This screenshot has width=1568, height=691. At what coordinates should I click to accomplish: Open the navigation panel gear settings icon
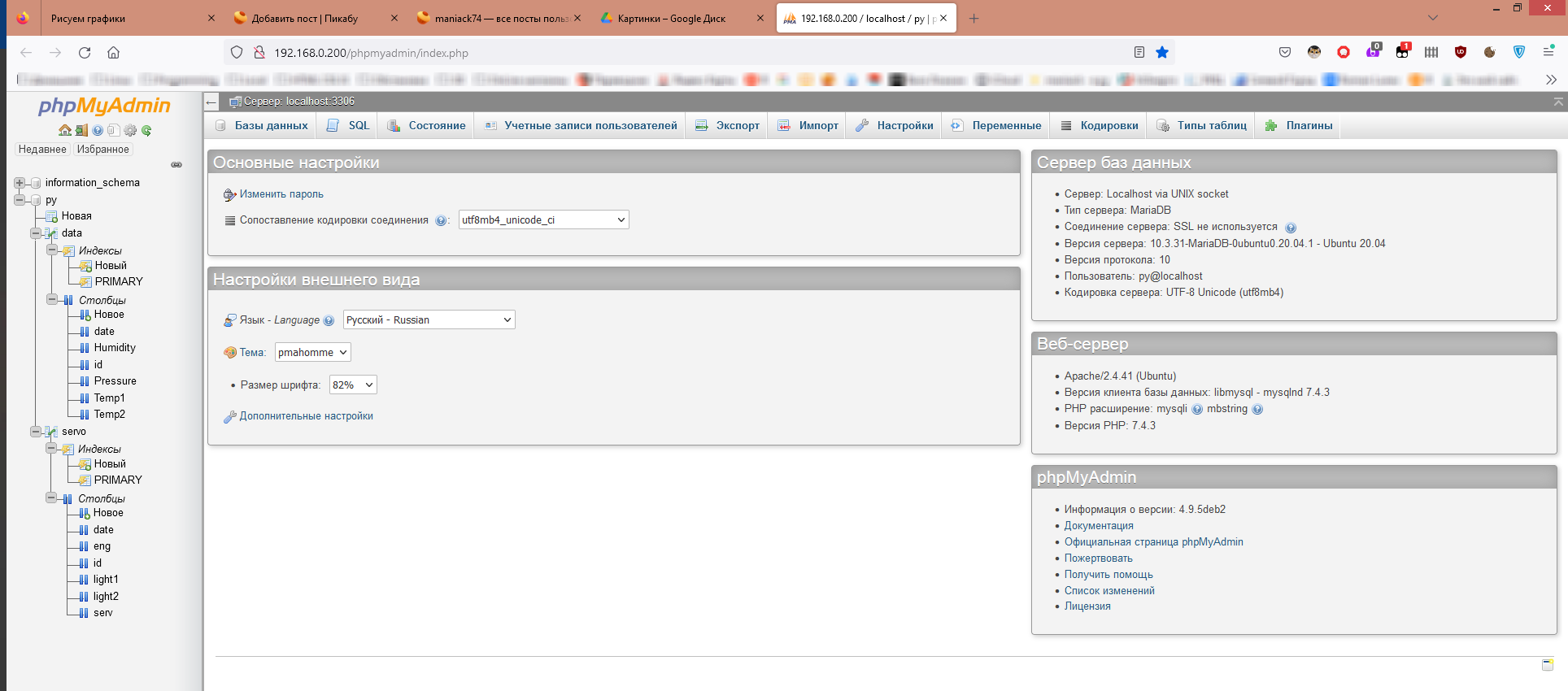tap(130, 130)
